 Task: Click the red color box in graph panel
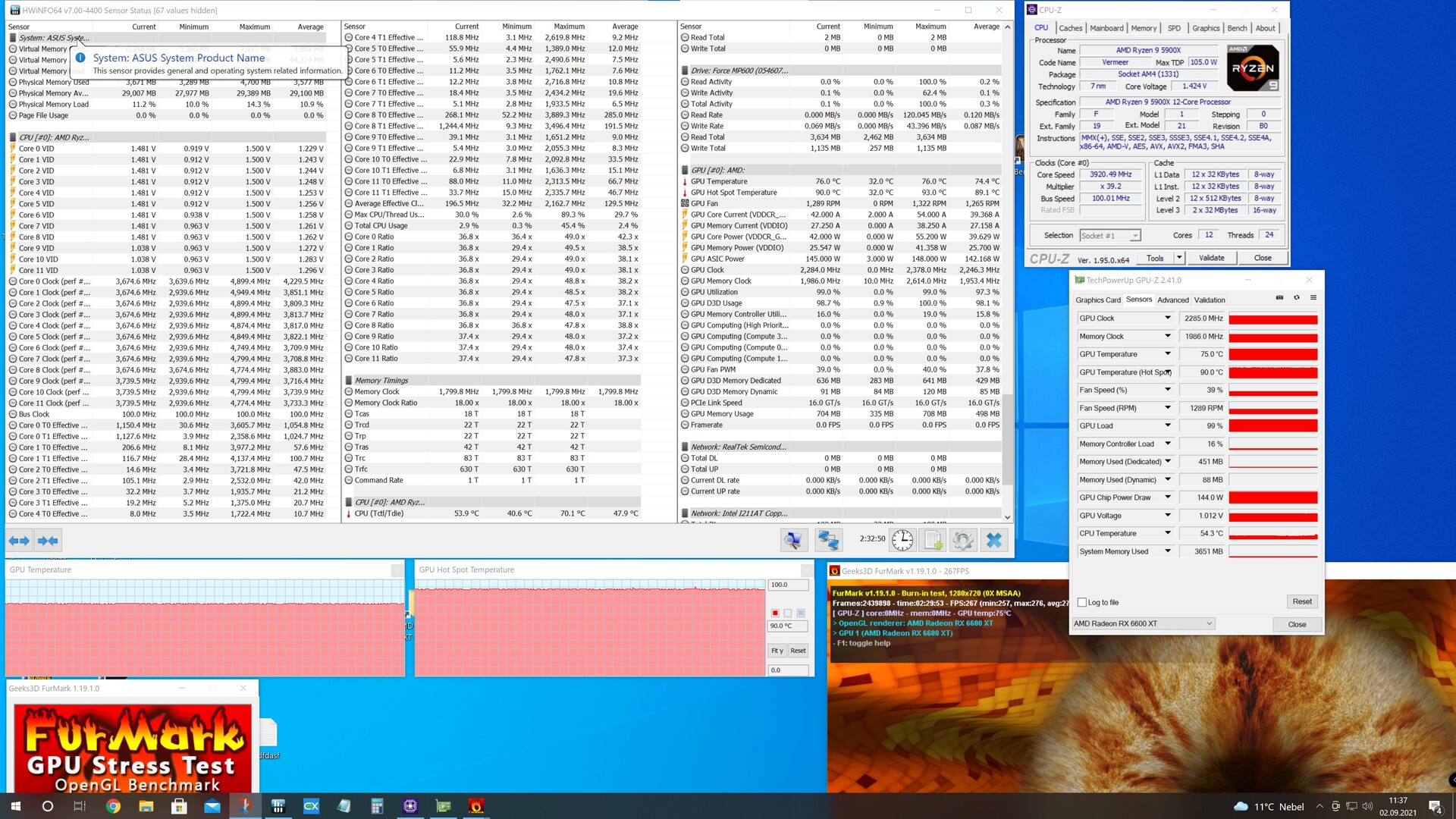point(775,613)
